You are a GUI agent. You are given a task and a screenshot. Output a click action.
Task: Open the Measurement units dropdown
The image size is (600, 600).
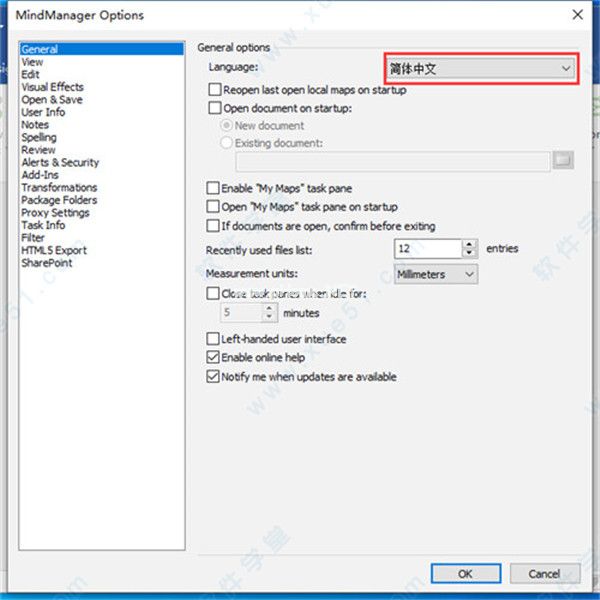[436, 274]
